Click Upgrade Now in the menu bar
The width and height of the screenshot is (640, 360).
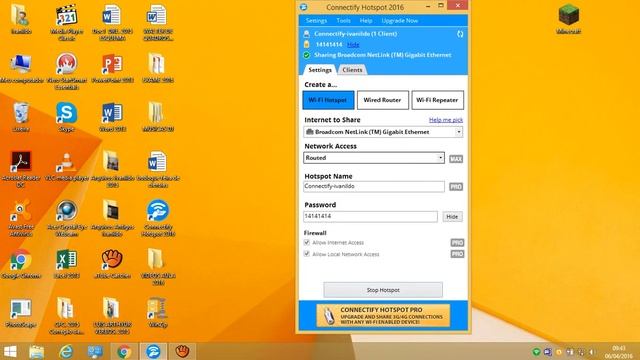400,20
